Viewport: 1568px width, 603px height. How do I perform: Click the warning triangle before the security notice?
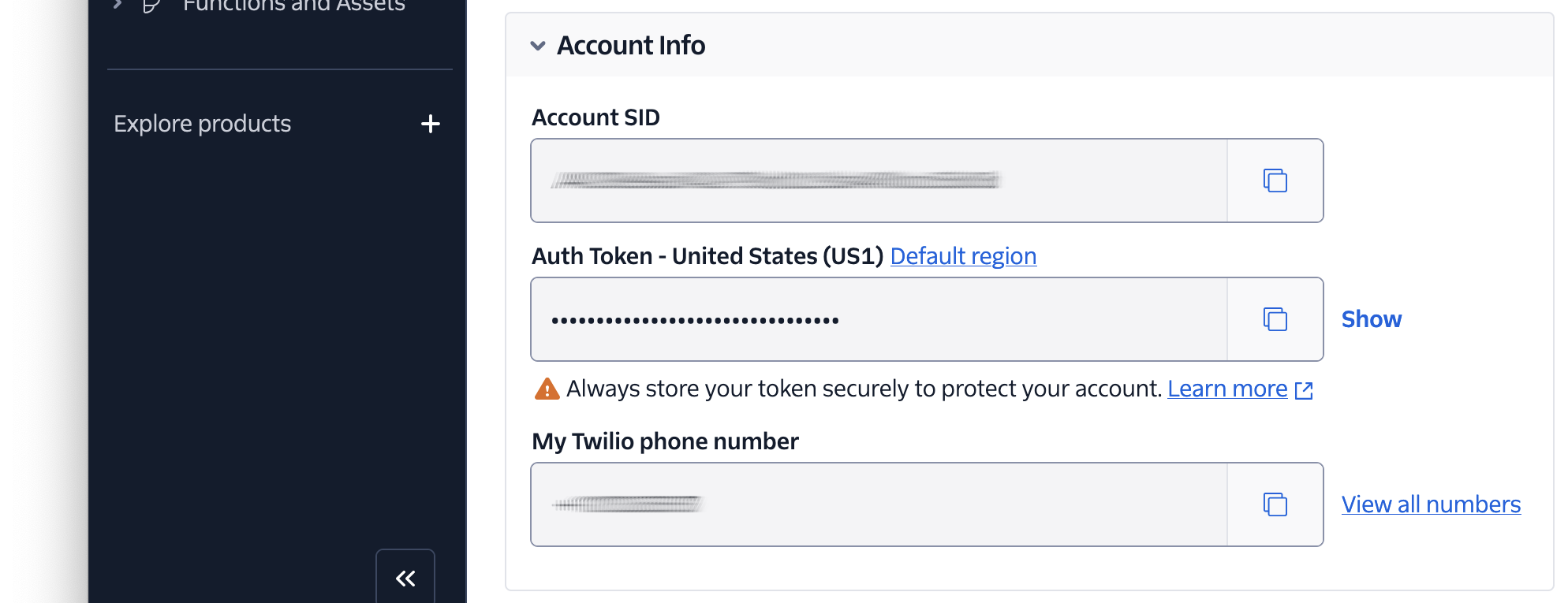[546, 388]
